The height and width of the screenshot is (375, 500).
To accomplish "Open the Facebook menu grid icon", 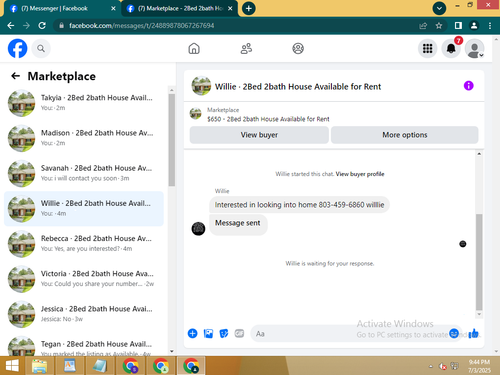I will [427, 49].
